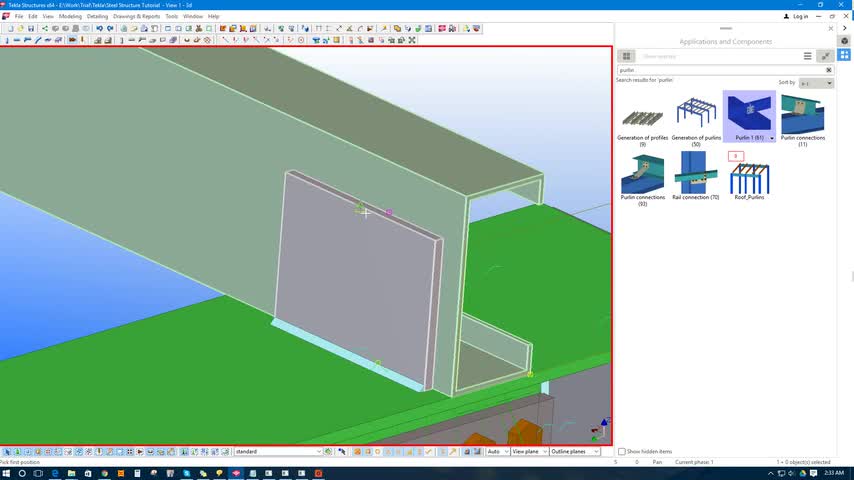Toggle the Snap to points orange switch
This screenshot has width=854, height=480.
tap(357, 451)
